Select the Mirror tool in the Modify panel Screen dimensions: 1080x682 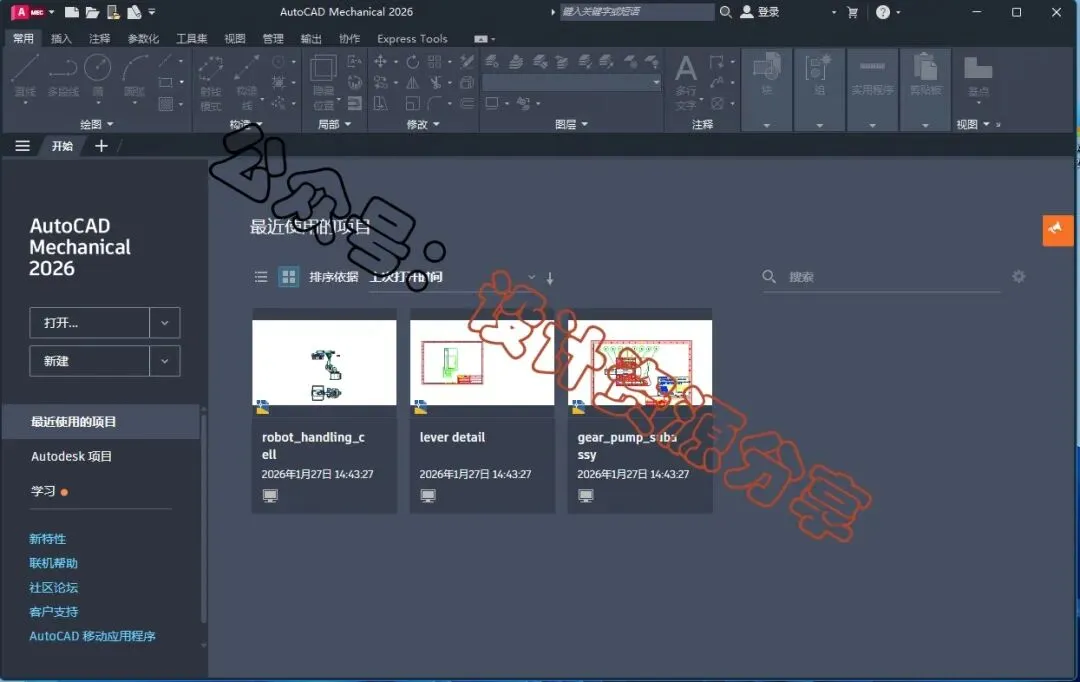[412, 83]
